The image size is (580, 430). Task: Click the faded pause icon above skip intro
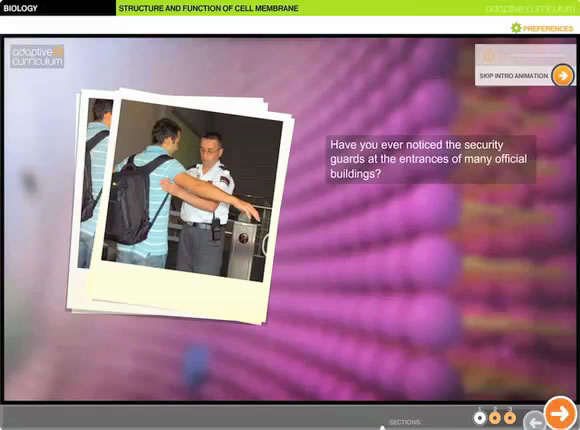pyautogui.click(x=489, y=56)
